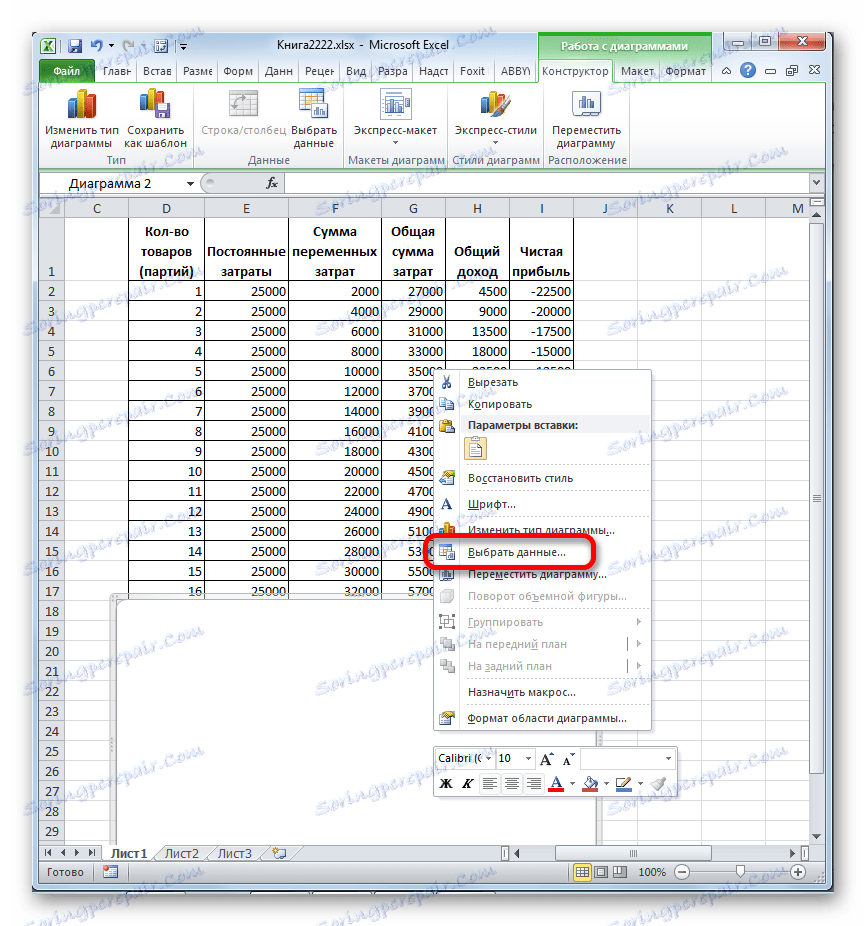Image resolution: width=866 pixels, height=926 pixels.
Task: Click column header G
Action: [x=414, y=208]
